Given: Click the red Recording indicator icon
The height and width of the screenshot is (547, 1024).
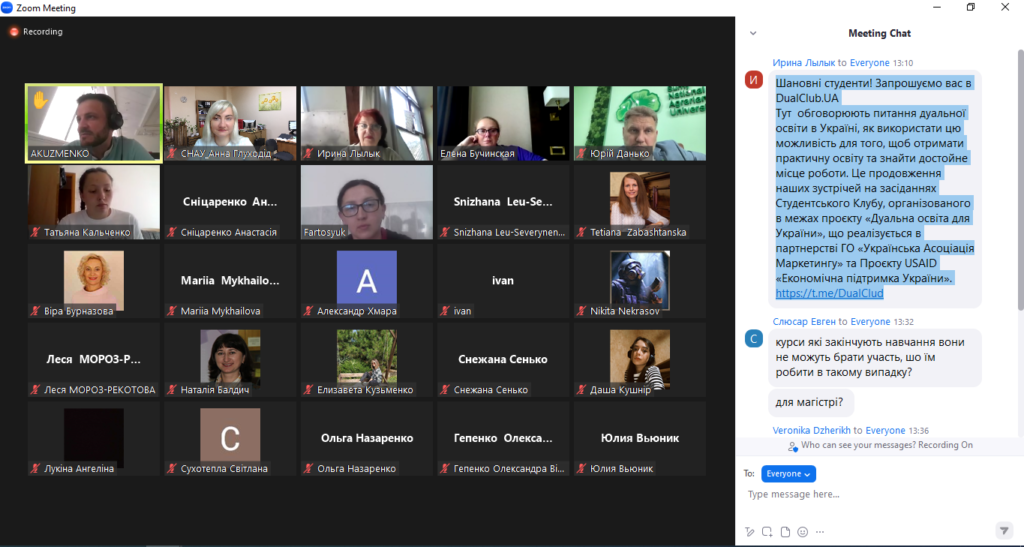Looking at the screenshot, I should pos(14,32).
